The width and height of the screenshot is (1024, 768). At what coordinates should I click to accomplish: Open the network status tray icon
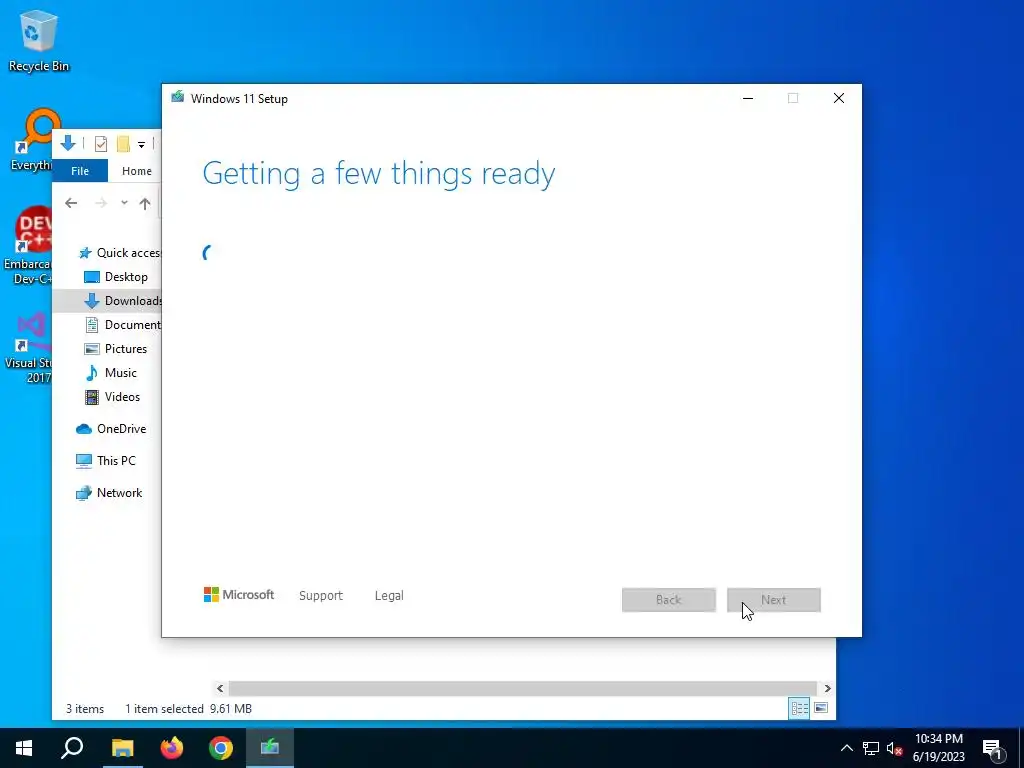coord(871,748)
